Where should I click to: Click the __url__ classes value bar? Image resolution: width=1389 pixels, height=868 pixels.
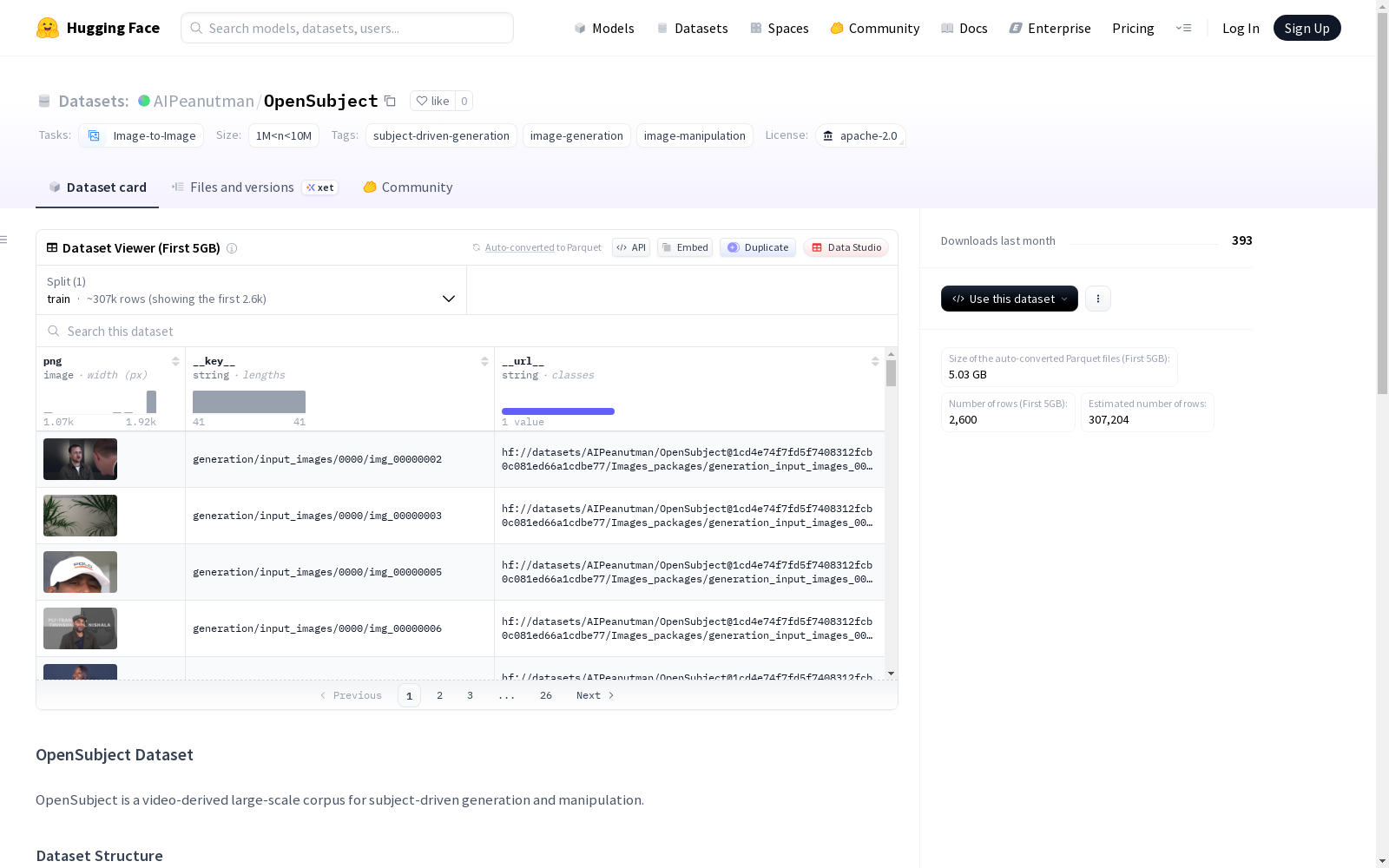tap(558, 411)
